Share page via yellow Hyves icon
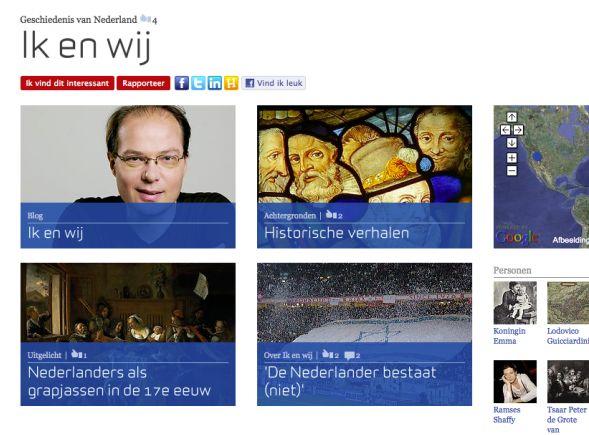589x435 pixels. tap(231, 83)
